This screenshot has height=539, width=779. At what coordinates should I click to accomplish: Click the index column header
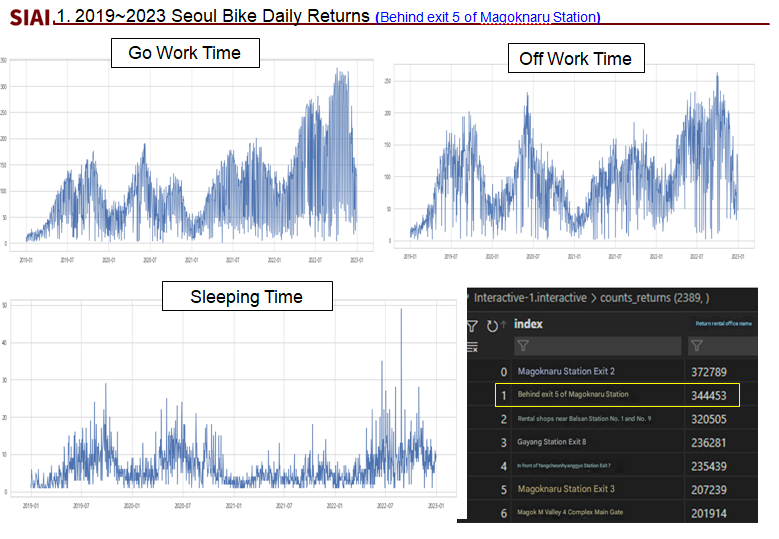tap(530, 324)
